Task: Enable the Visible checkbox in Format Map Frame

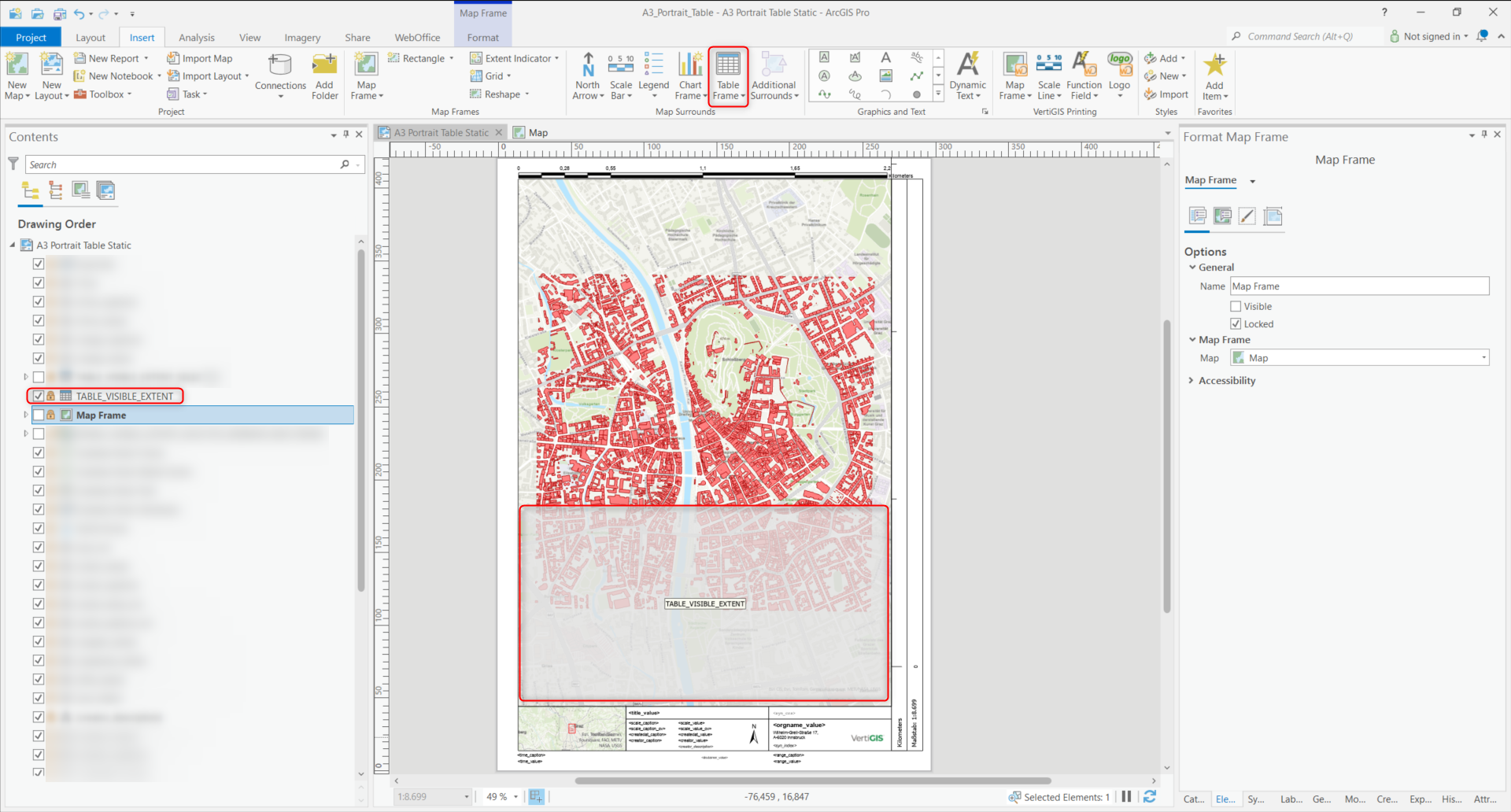Action: pyautogui.click(x=1236, y=306)
